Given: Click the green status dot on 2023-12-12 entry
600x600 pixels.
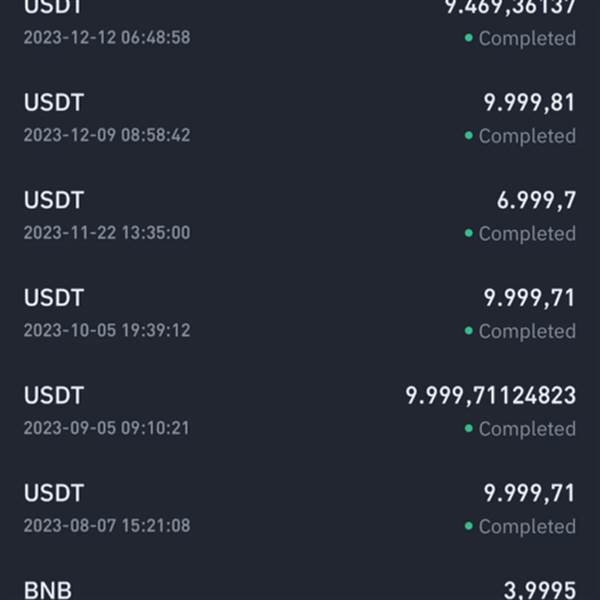Looking at the screenshot, I should click(468, 38).
